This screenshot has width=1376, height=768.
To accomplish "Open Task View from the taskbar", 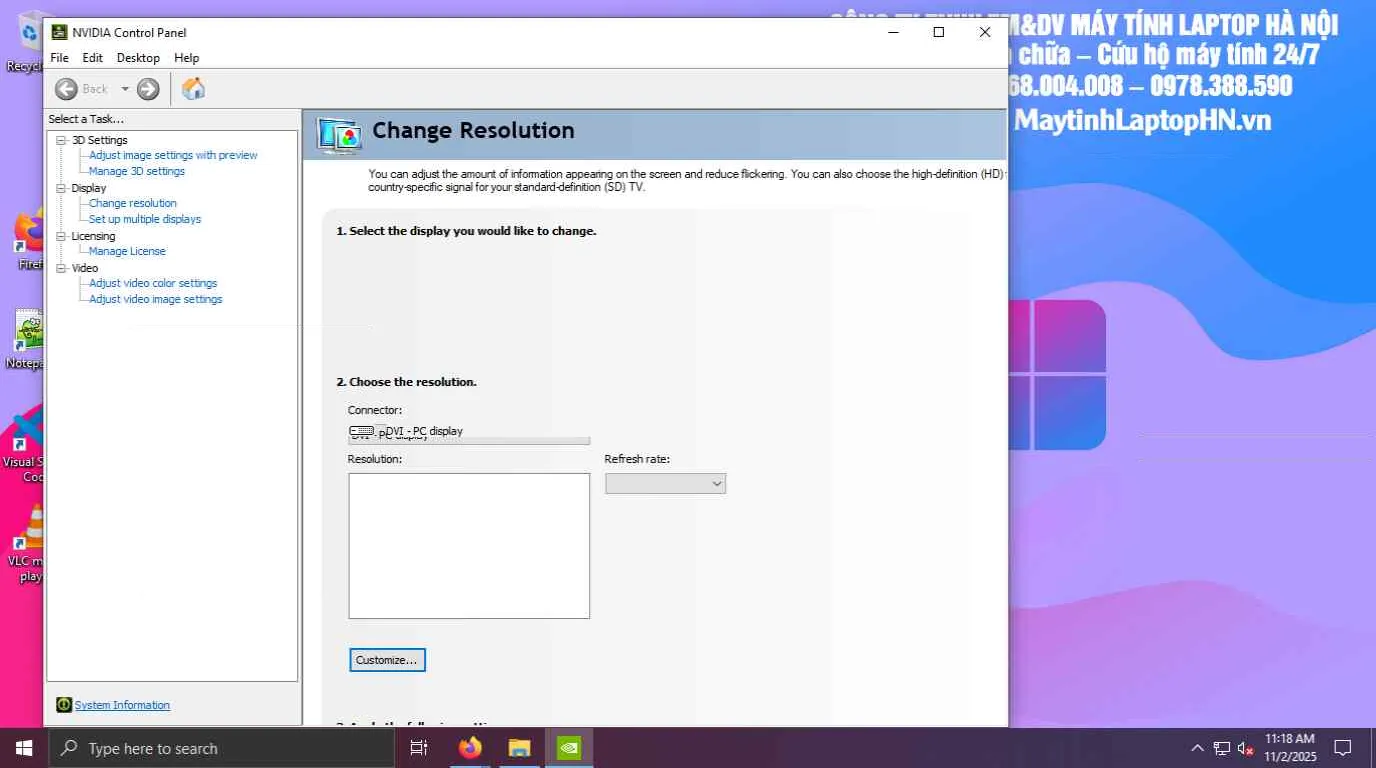I will point(419,748).
